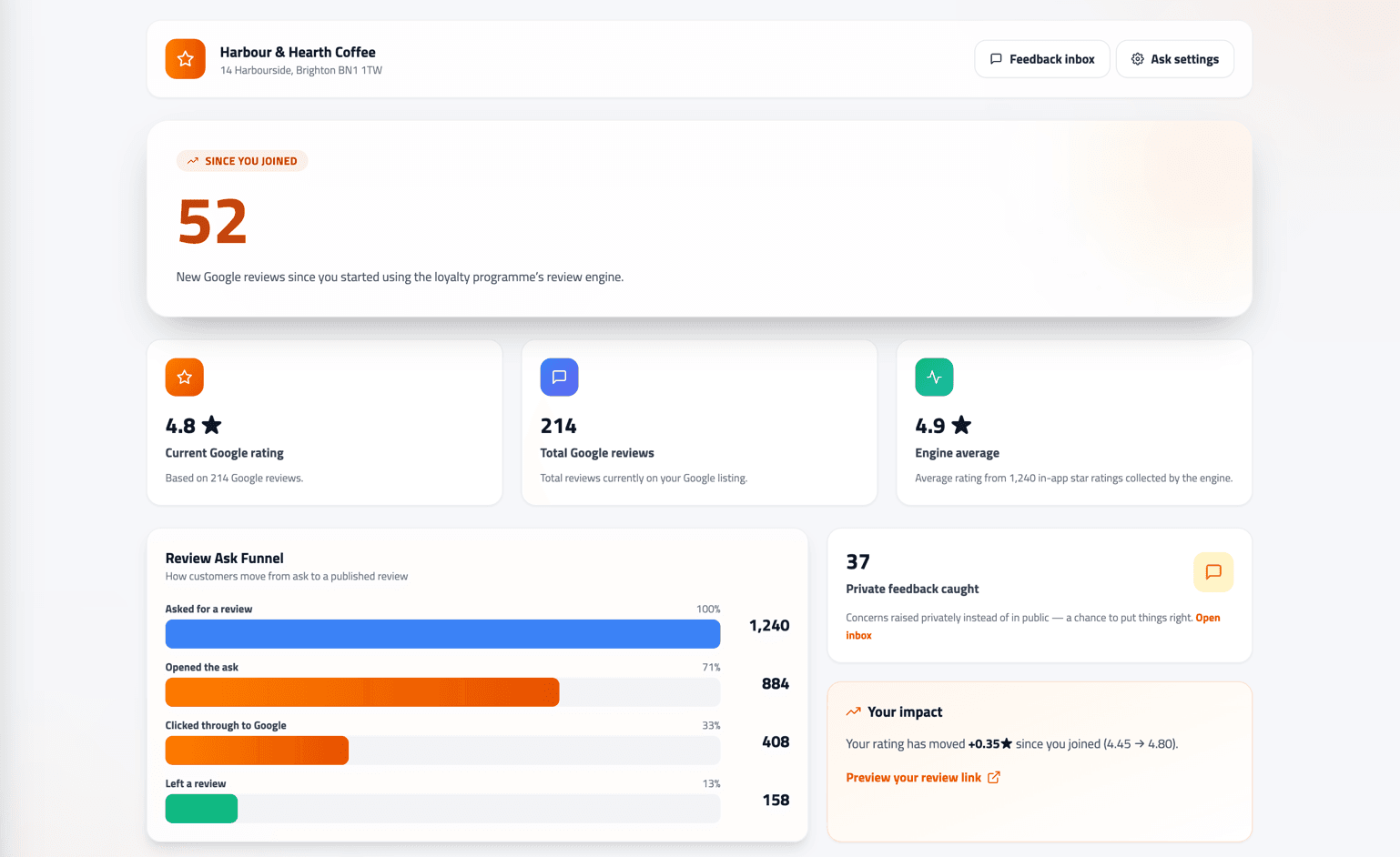The width and height of the screenshot is (1400, 857).
Task: Follow the Open inbox link
Action: pos(1208,618)
